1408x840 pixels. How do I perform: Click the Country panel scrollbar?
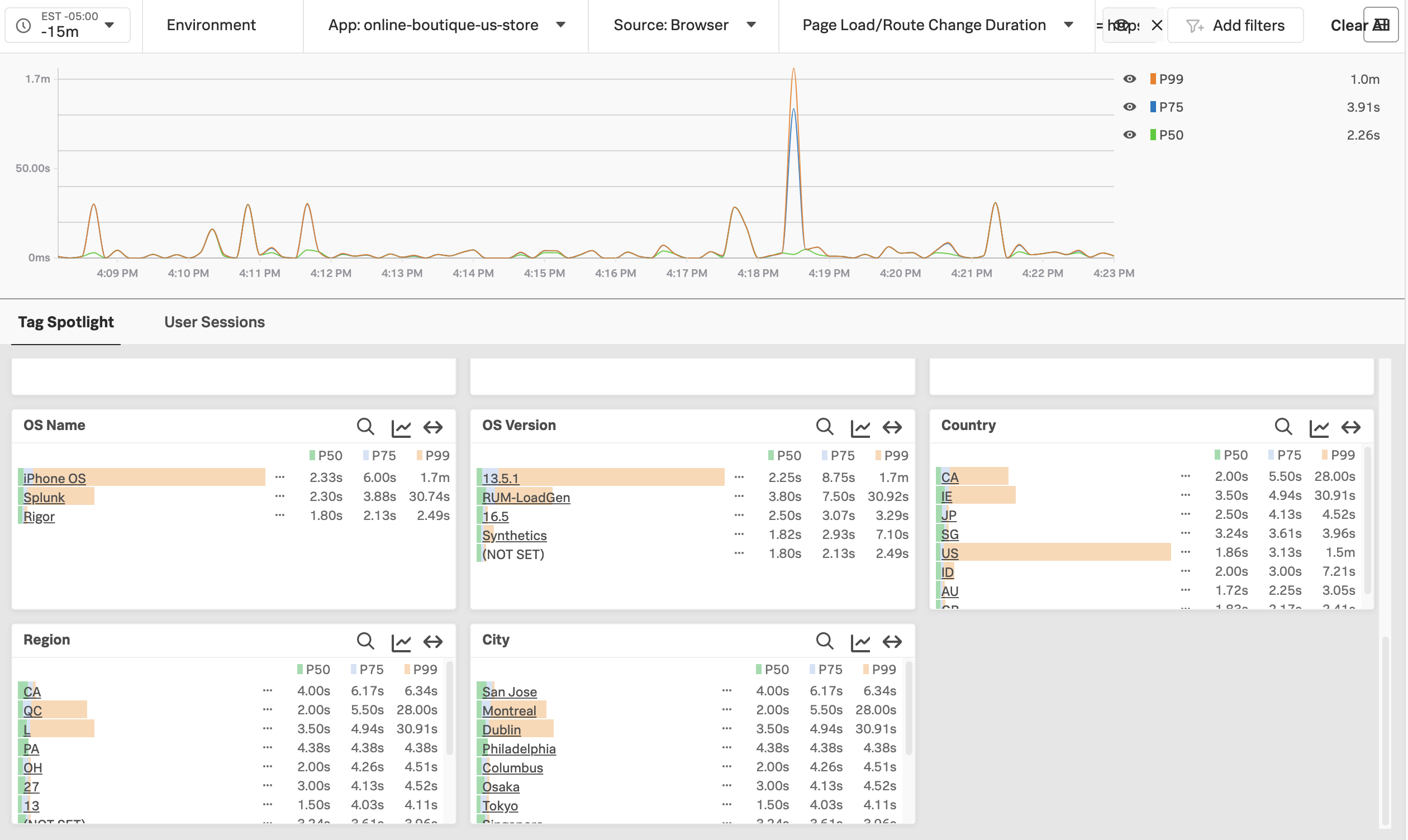pos(1367,521)
